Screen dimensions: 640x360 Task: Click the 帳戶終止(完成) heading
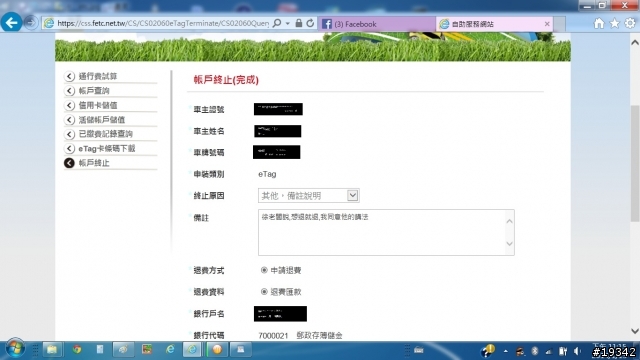226,80
